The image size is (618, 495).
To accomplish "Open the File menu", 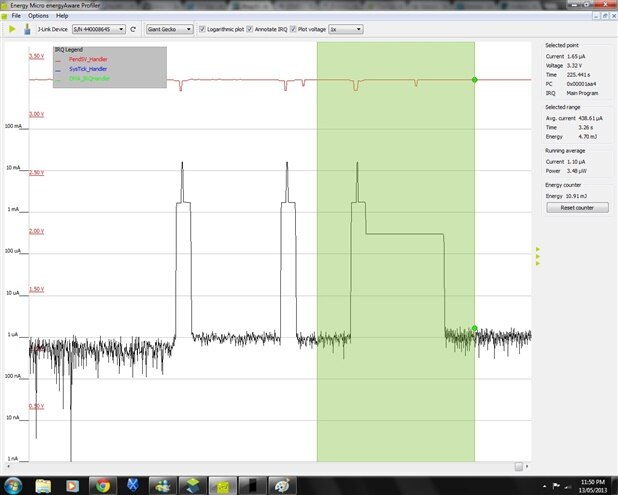I will pyautogui.click(x=15, y=16).
